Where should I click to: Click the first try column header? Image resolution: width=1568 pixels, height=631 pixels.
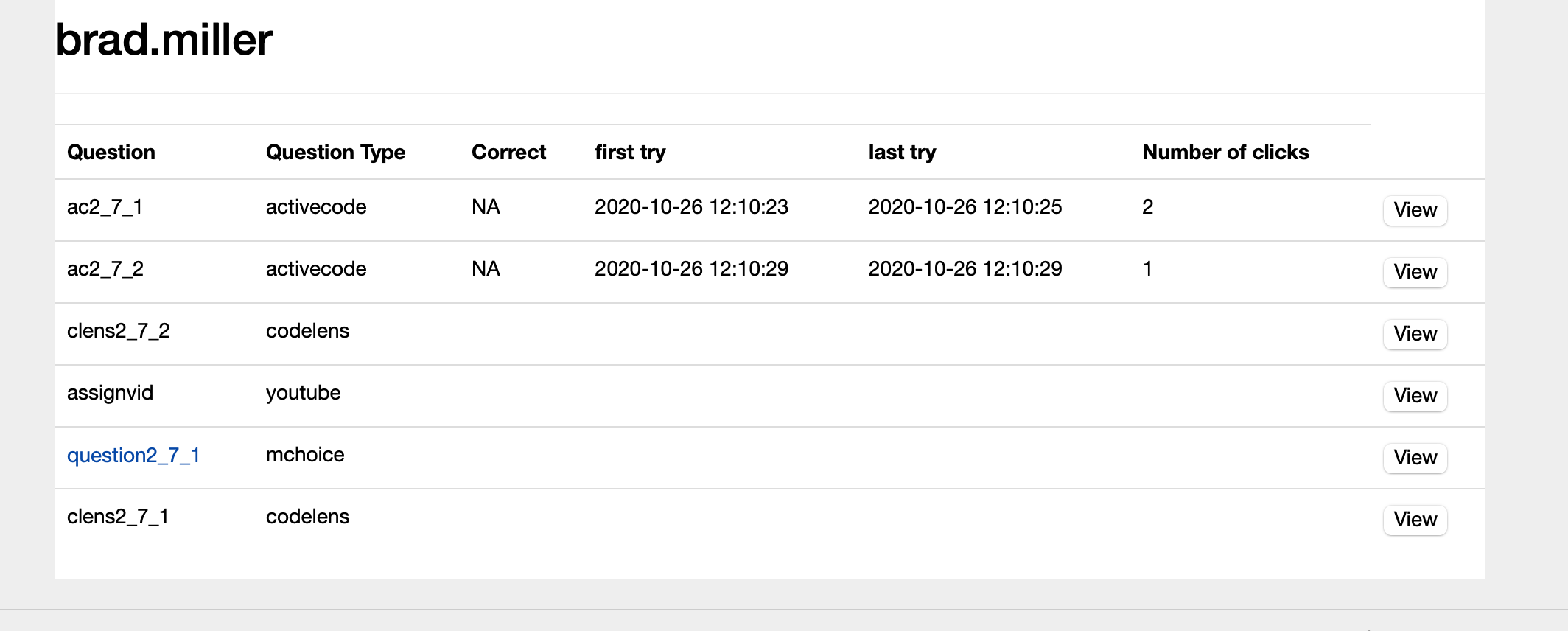pos(630,153)
